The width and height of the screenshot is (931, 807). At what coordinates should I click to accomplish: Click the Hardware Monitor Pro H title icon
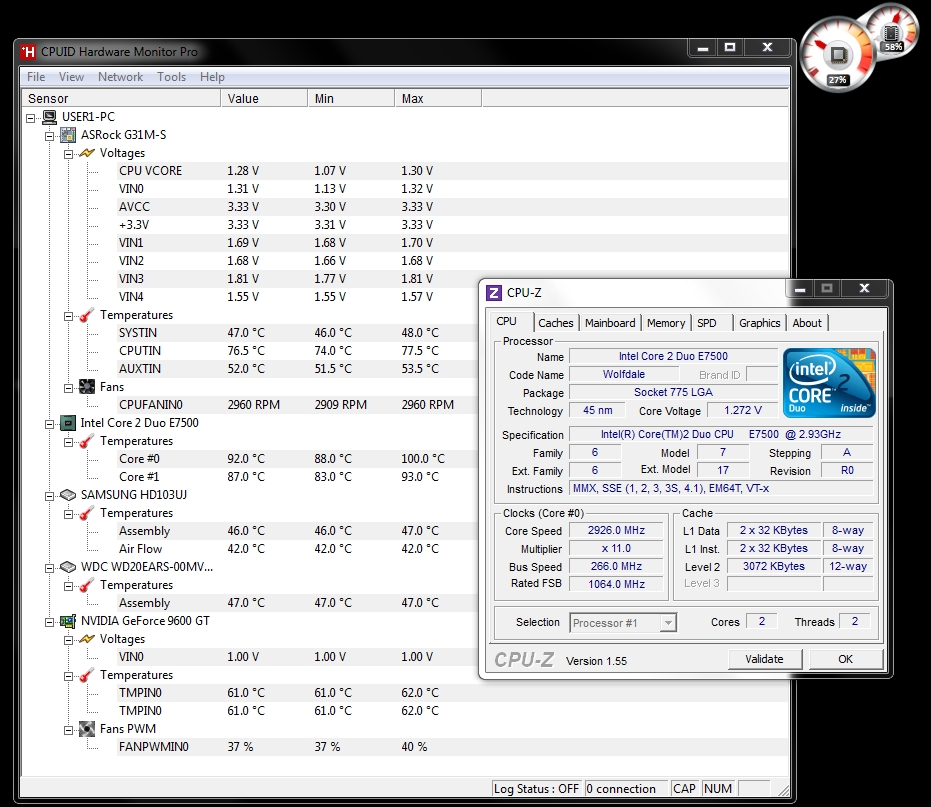point(28,52)
